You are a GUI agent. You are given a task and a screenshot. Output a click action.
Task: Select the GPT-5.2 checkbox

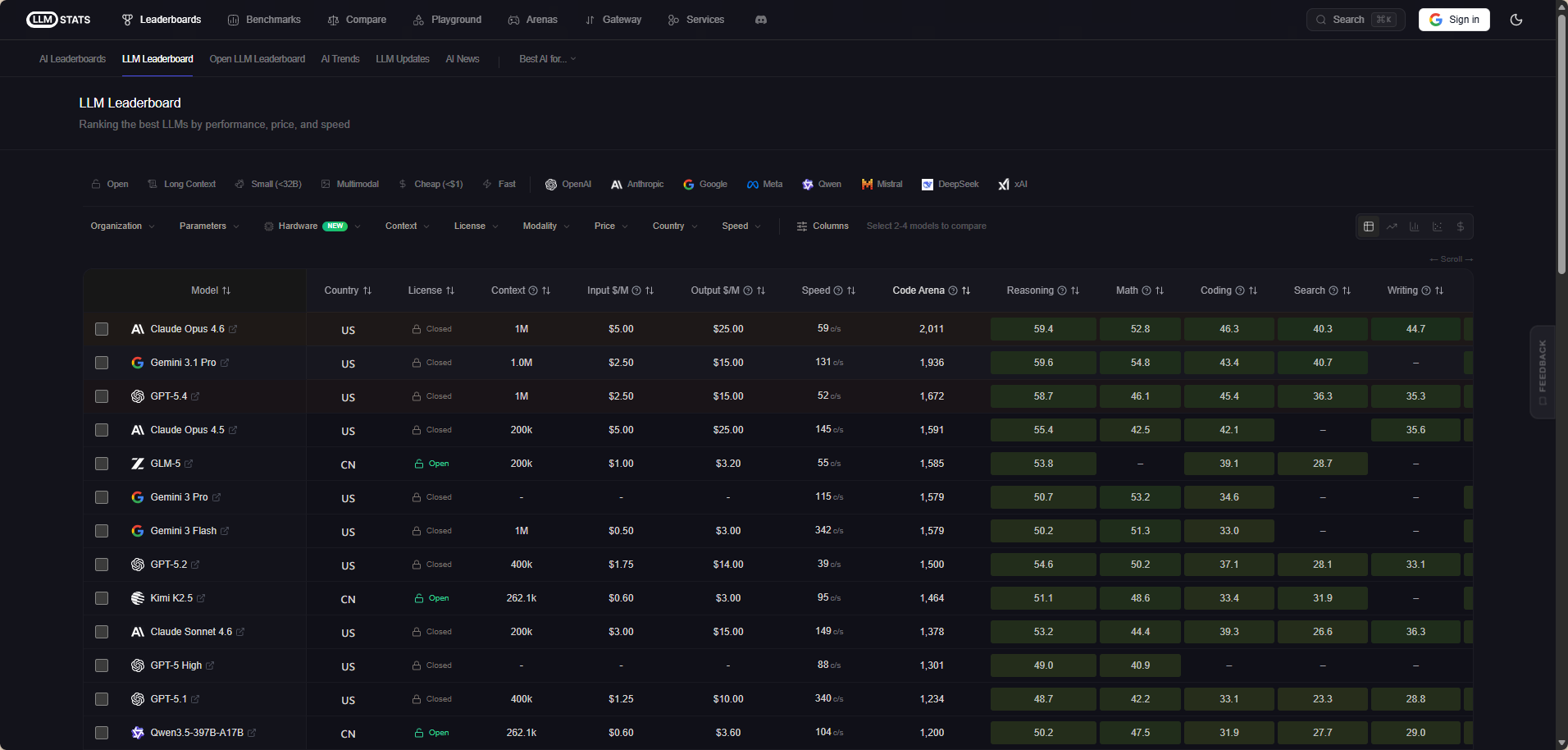(102, 565)
